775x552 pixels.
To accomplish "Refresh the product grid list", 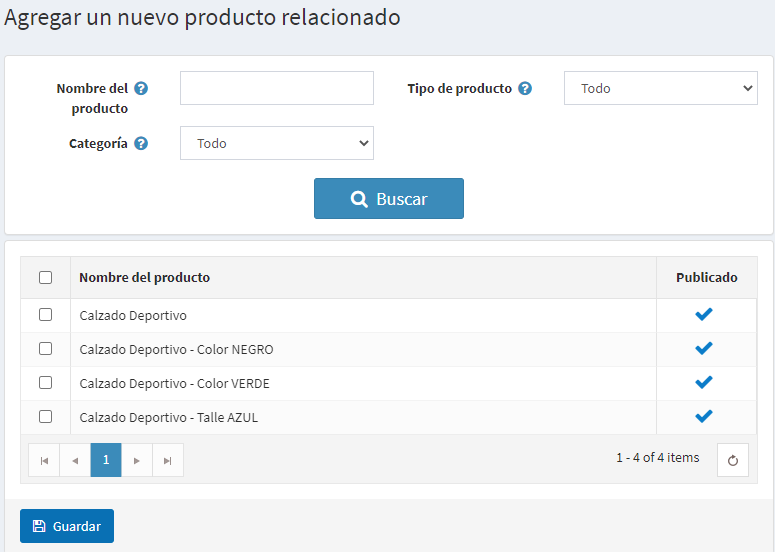I will 733,460.
